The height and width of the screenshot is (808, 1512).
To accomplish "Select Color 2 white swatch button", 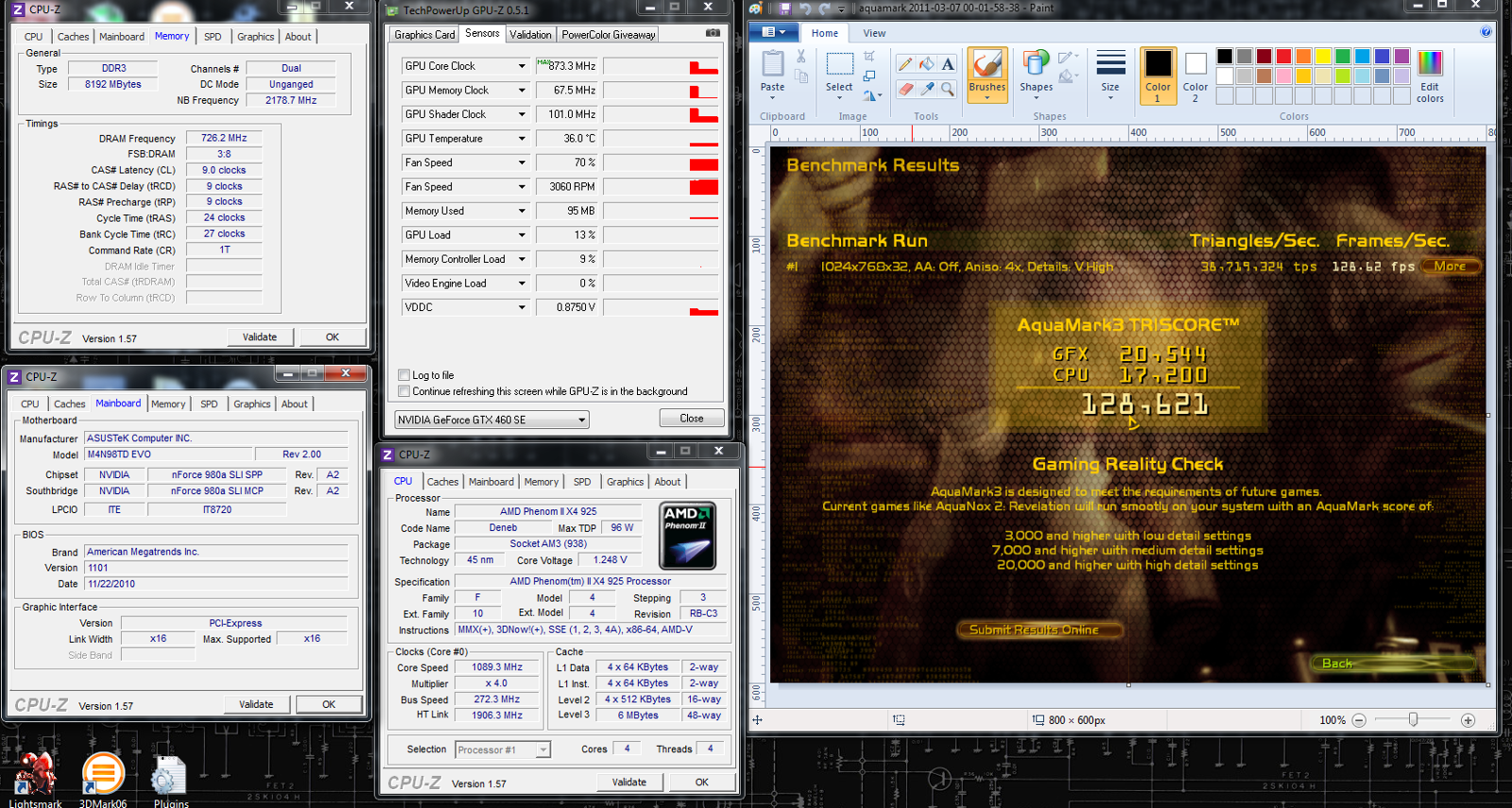I will click(1195, 76).
